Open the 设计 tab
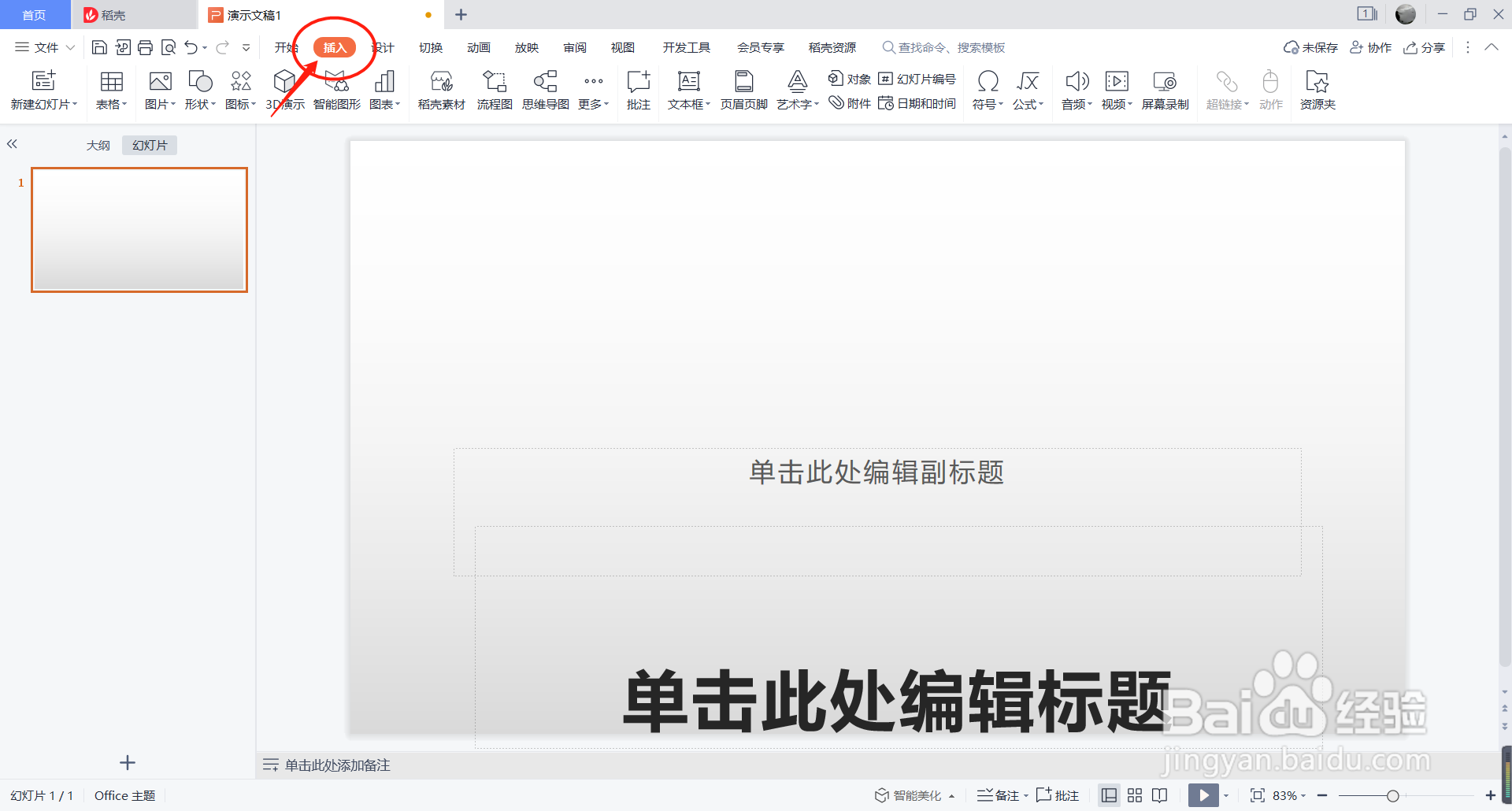1512x811 pixels. 384,48
